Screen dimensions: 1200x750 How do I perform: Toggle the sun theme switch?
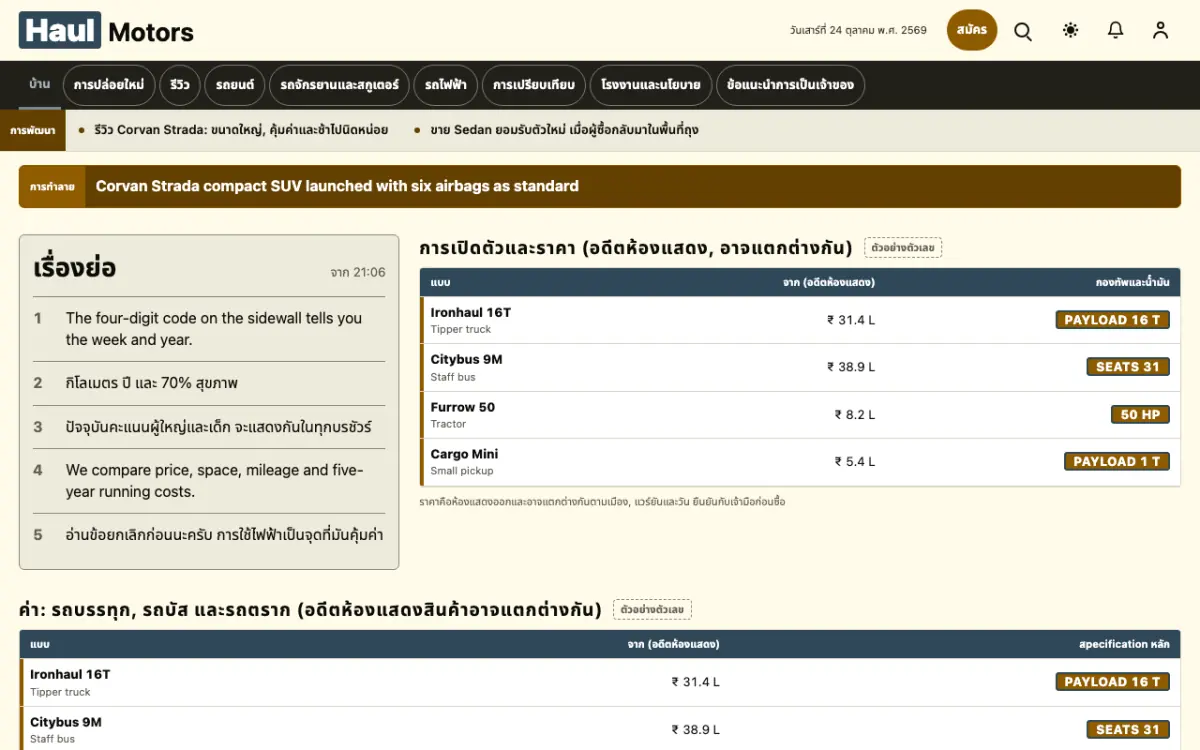(1071, 30)
